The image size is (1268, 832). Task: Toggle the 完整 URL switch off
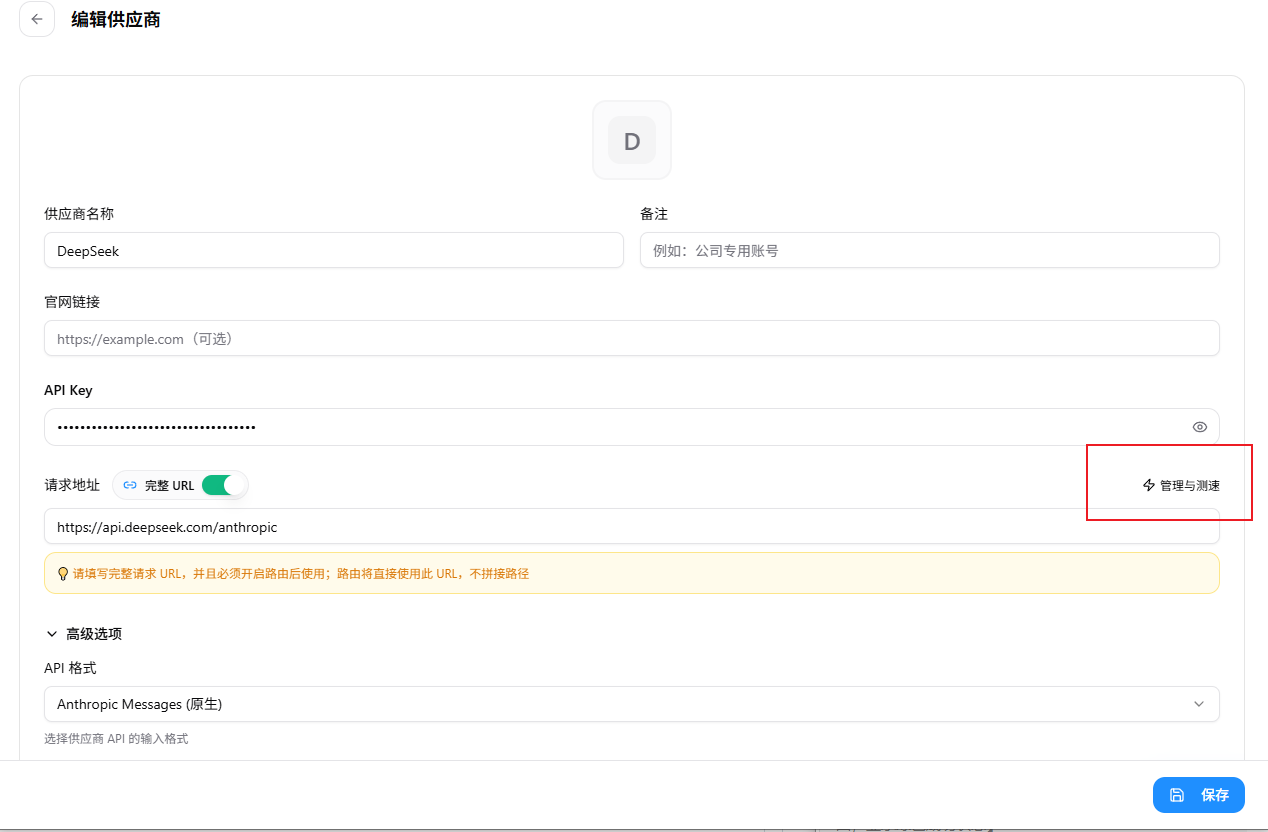pos(223,485)
